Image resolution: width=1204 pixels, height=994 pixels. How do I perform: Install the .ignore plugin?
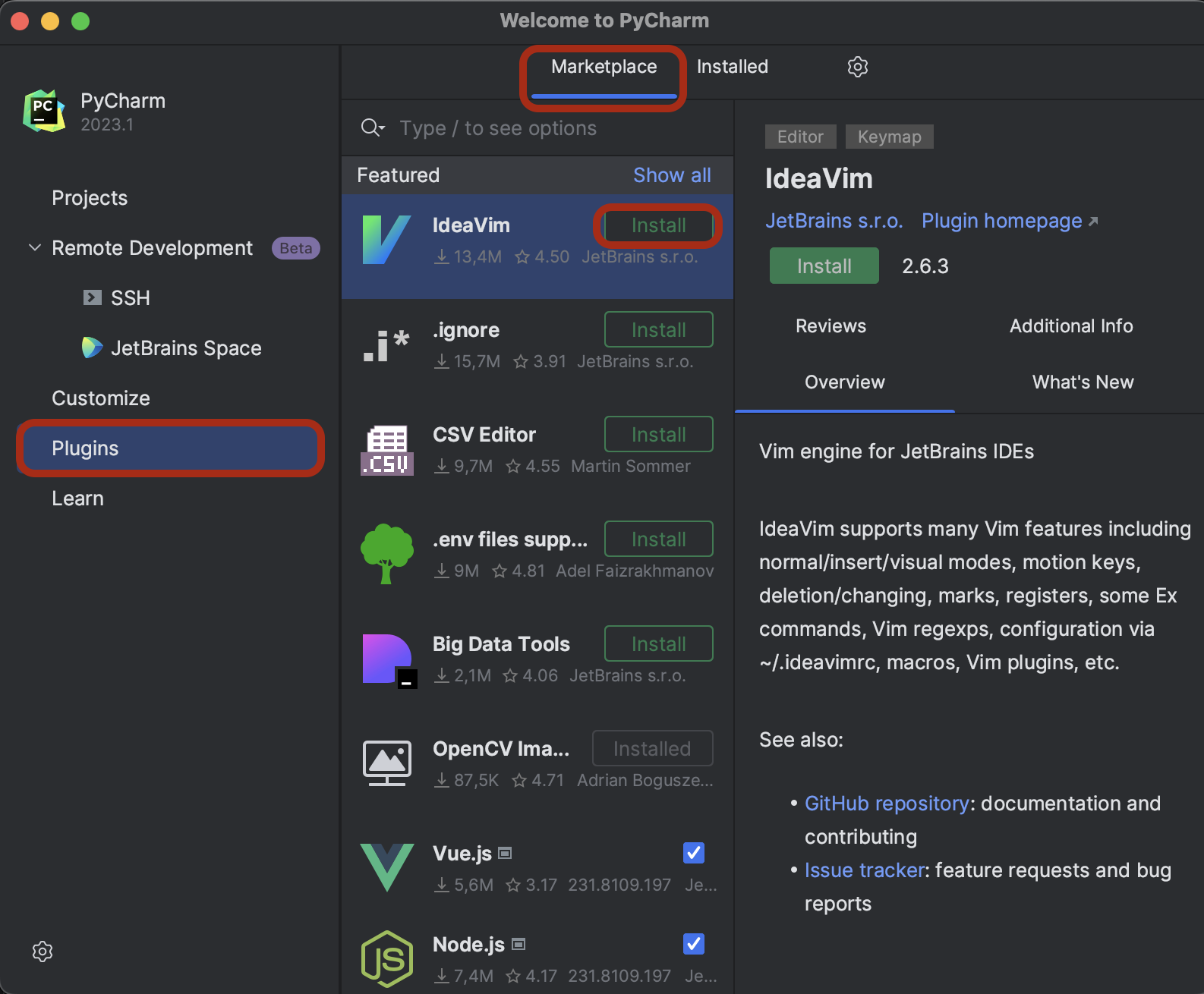pyautogui.click(x=658, y=330)
